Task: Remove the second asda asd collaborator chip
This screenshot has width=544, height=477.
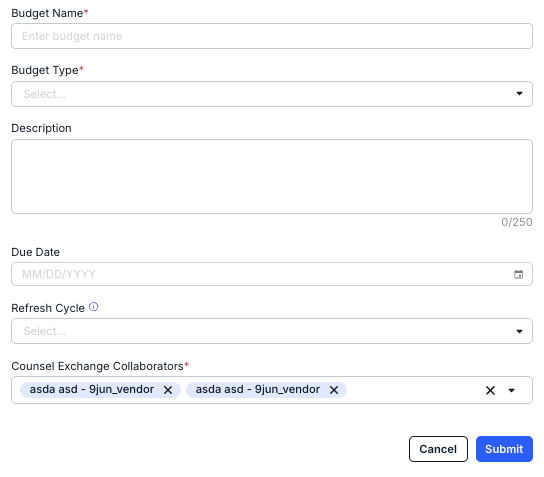Action: [334, 390]
